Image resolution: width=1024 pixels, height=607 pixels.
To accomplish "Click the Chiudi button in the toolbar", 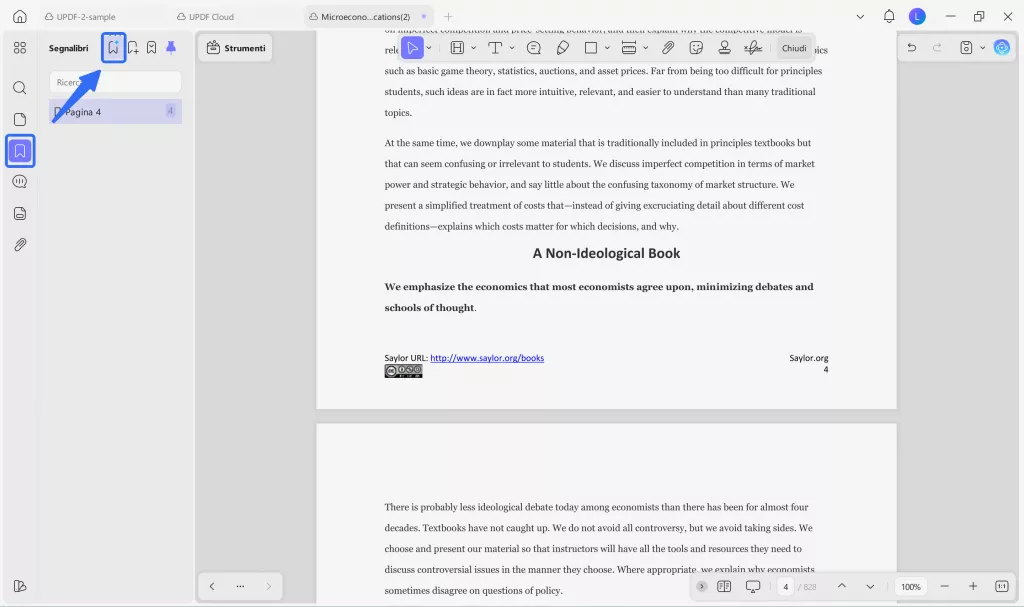I will [x=794, y=47].
